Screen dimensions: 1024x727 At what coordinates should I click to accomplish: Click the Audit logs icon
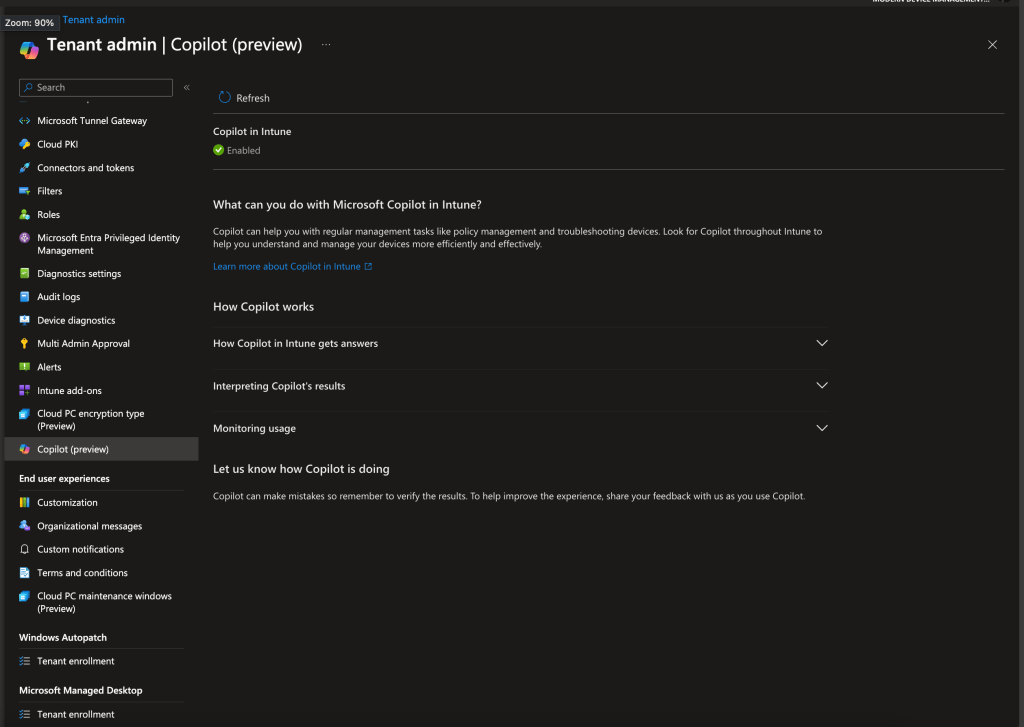(25, 297)
